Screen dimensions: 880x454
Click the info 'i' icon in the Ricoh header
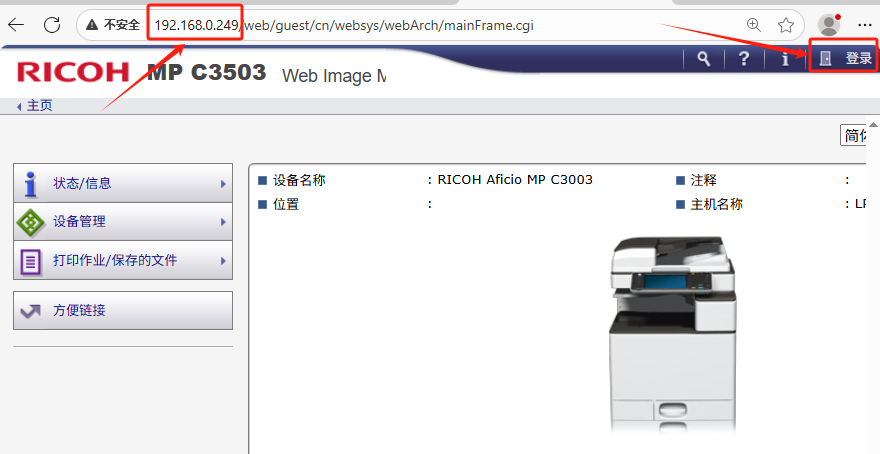point(785,59)
